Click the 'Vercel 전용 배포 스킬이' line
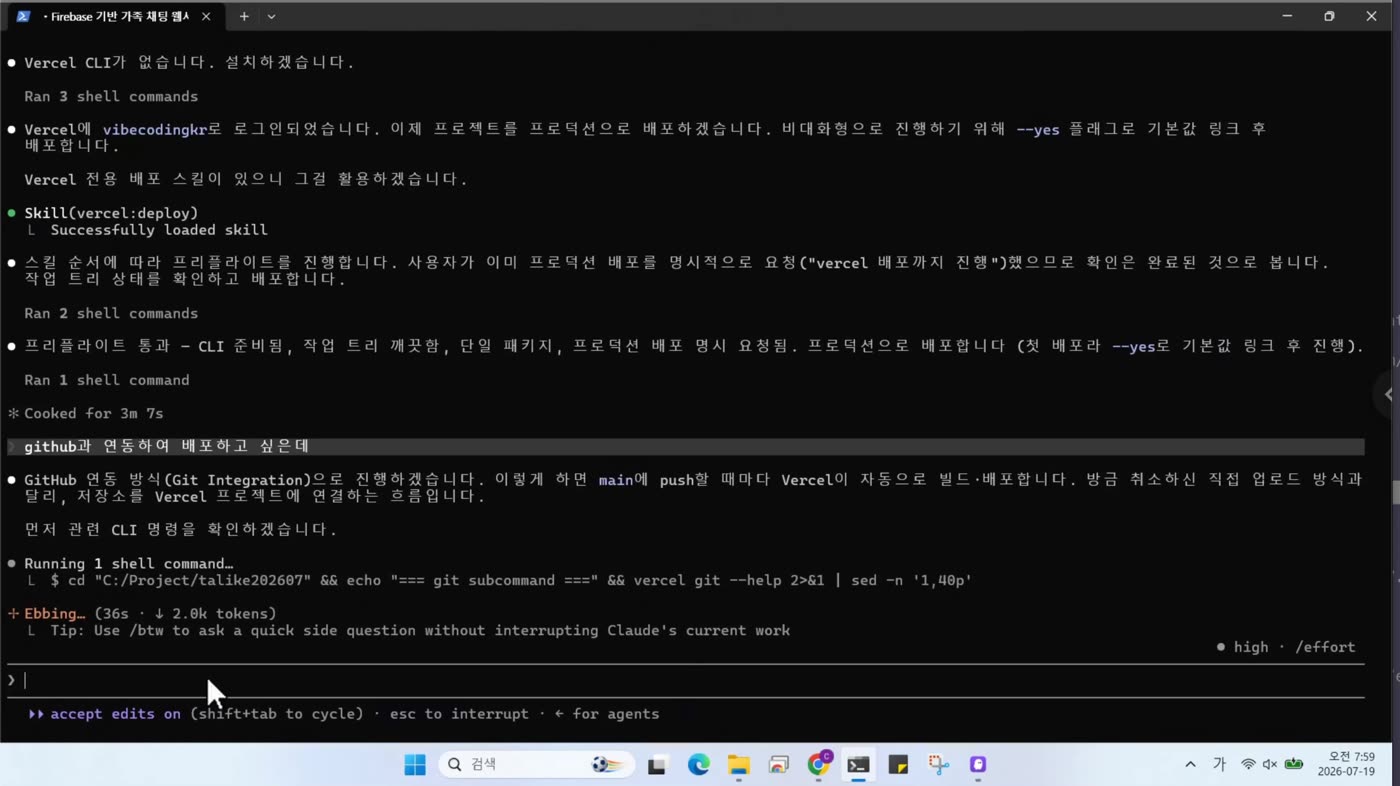The height and width of the screenshot is (786, 1400). (x=246, y=180)
